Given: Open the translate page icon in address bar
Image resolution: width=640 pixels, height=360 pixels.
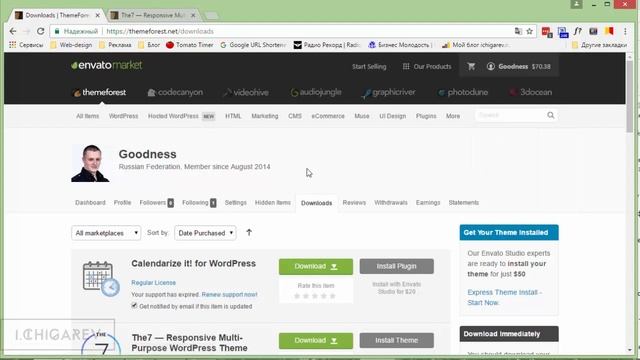Looking at the screenshot, I should click(518, 31).
